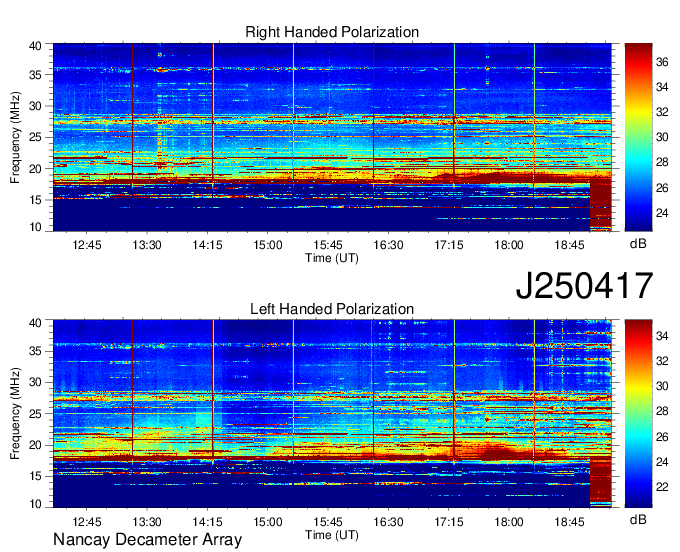Viewport: 680px width, 552px height.
Task: Click the 18:45 time tick under Left Handed plot
Action: tap(569, 522)
